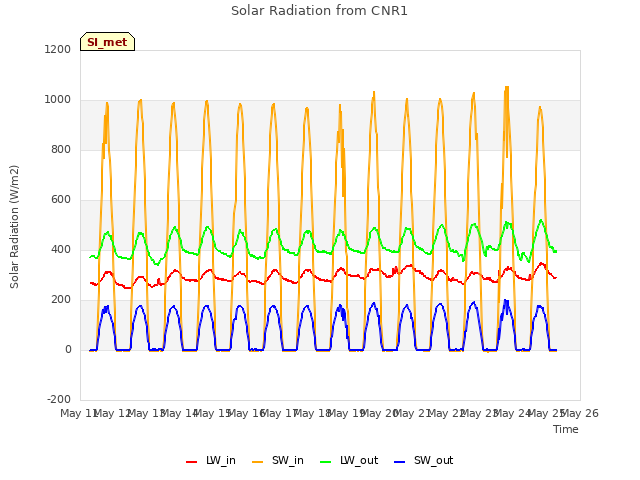
Task: Click the y-axis title Solar Radiation (W/m2)
Action: [x=14, y=227]
